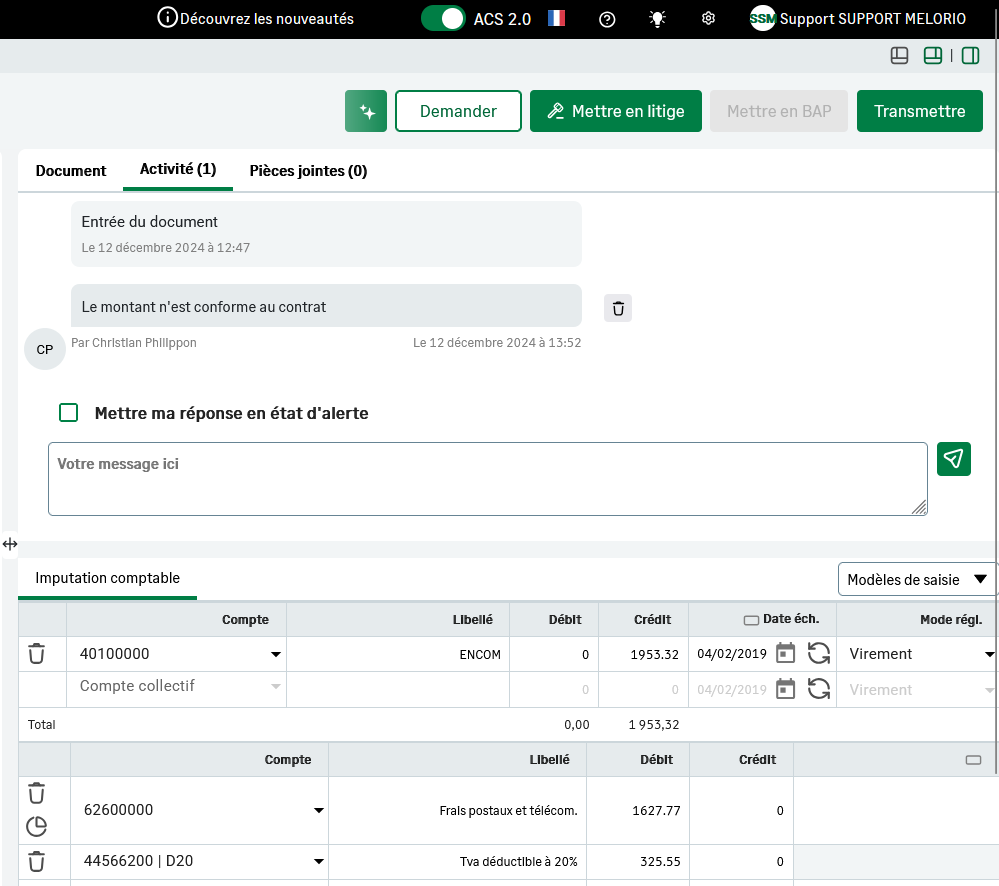Refresh the due date on the 40100000 row

(x=819, y=654)
